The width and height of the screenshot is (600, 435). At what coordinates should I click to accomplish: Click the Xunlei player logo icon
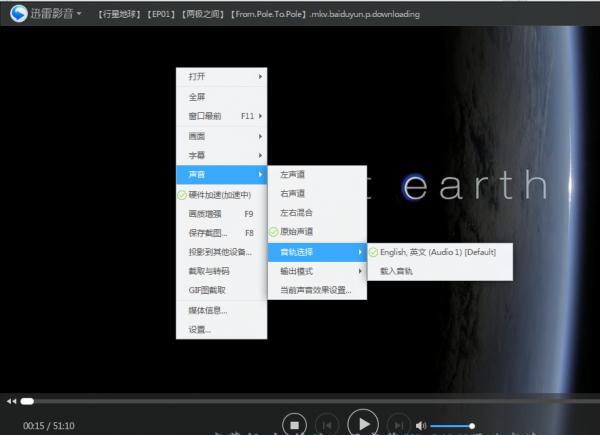coord(19,14)
